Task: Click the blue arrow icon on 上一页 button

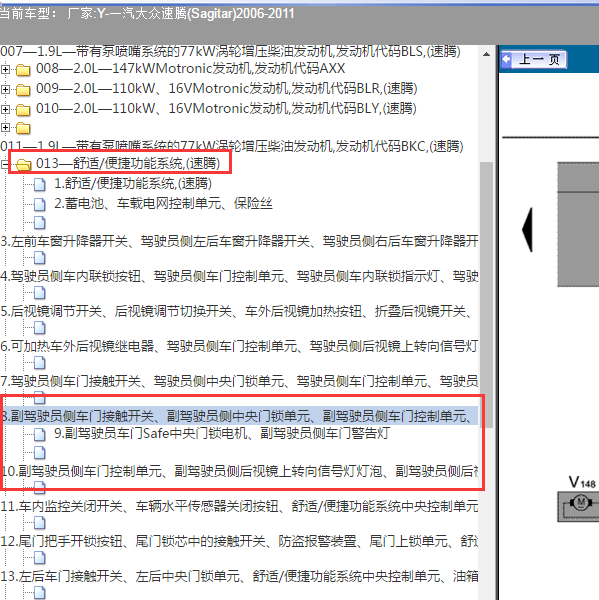Action: pyautogui.click(x=506, y=59)
